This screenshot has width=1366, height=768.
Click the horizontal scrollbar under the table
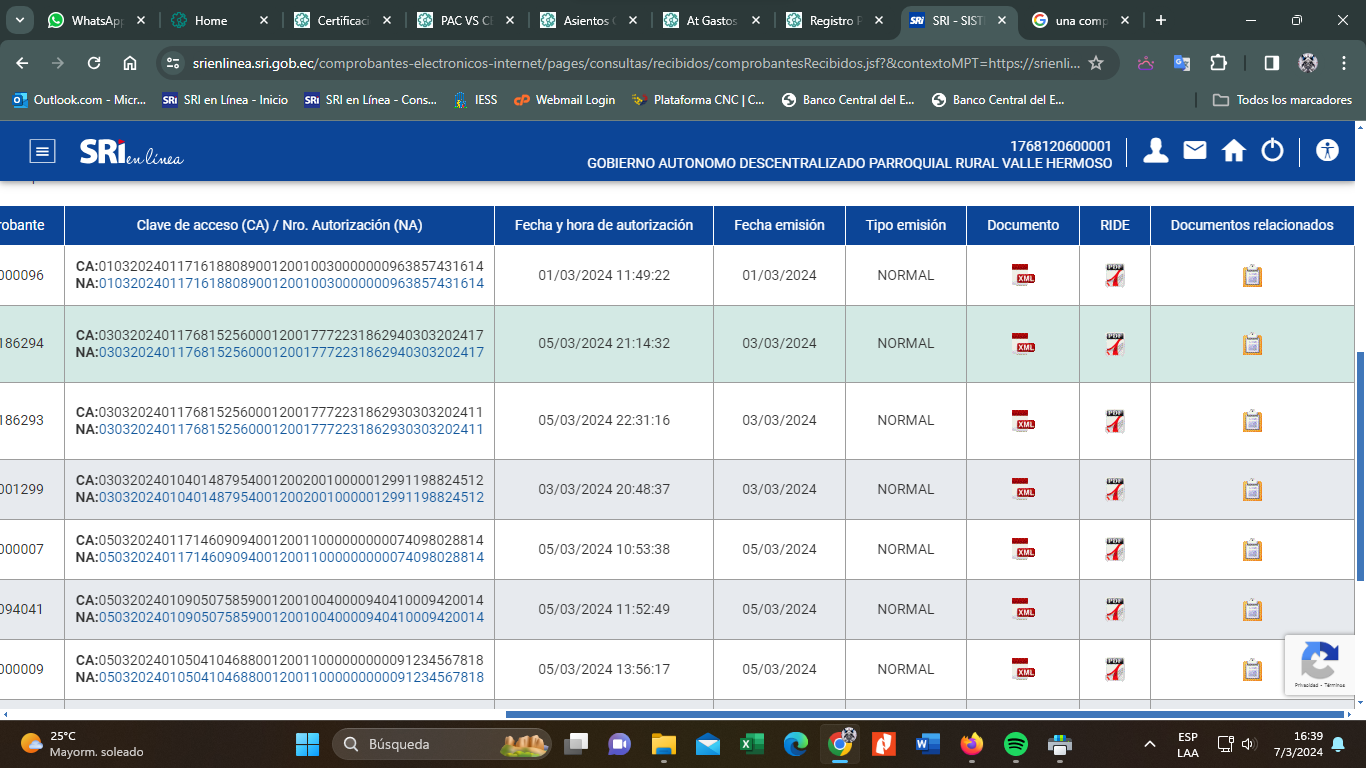(925, 714)
